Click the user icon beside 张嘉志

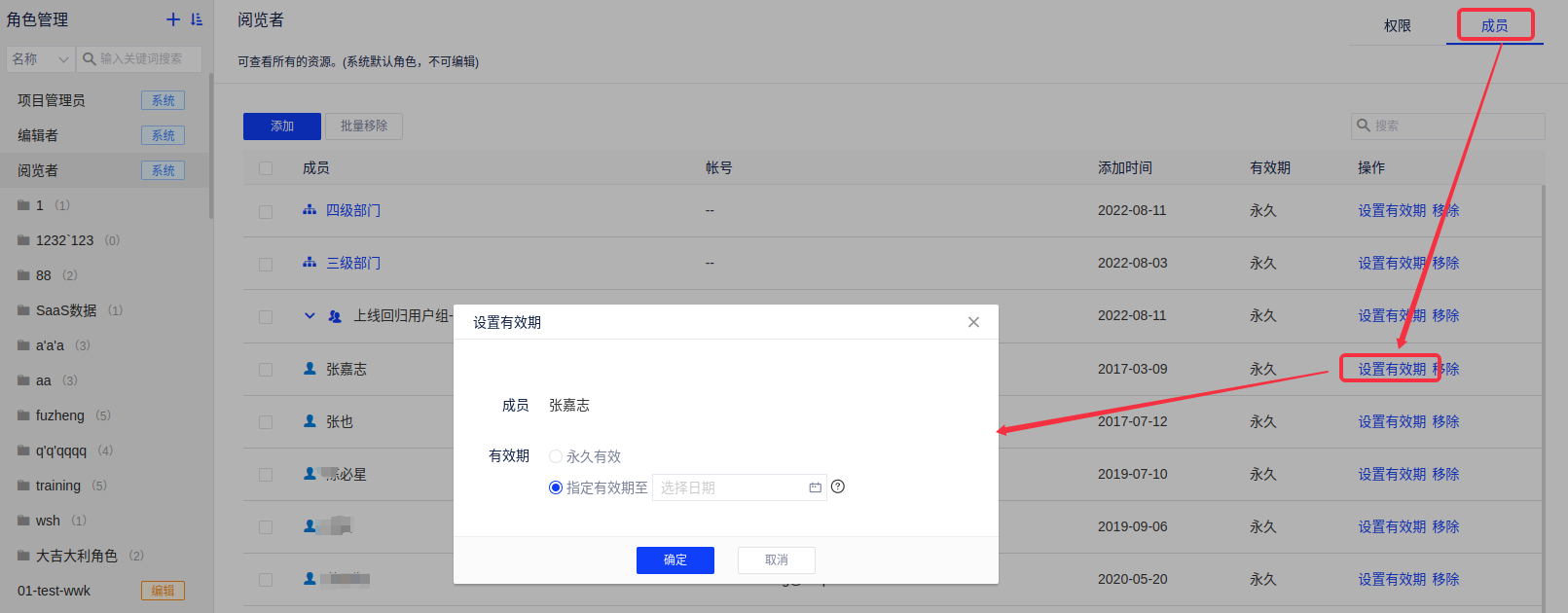coord(310,369)
